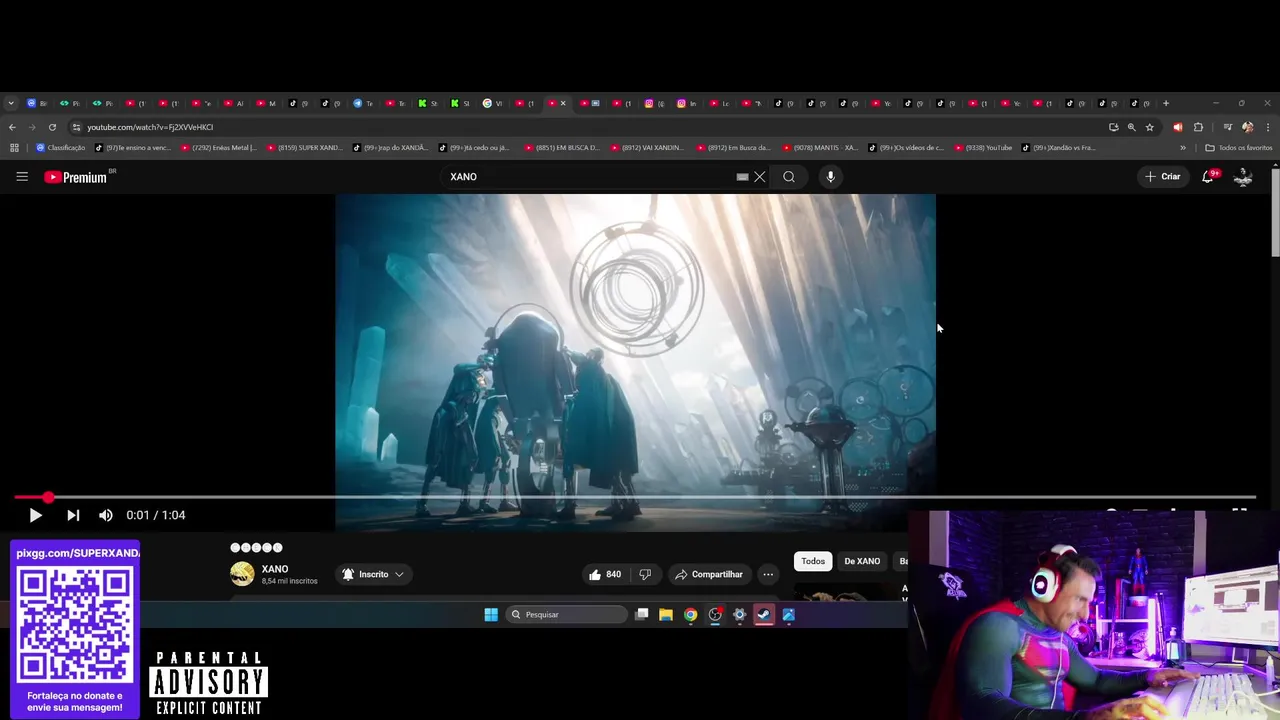Click inside the XANO search field

point(590,177)
